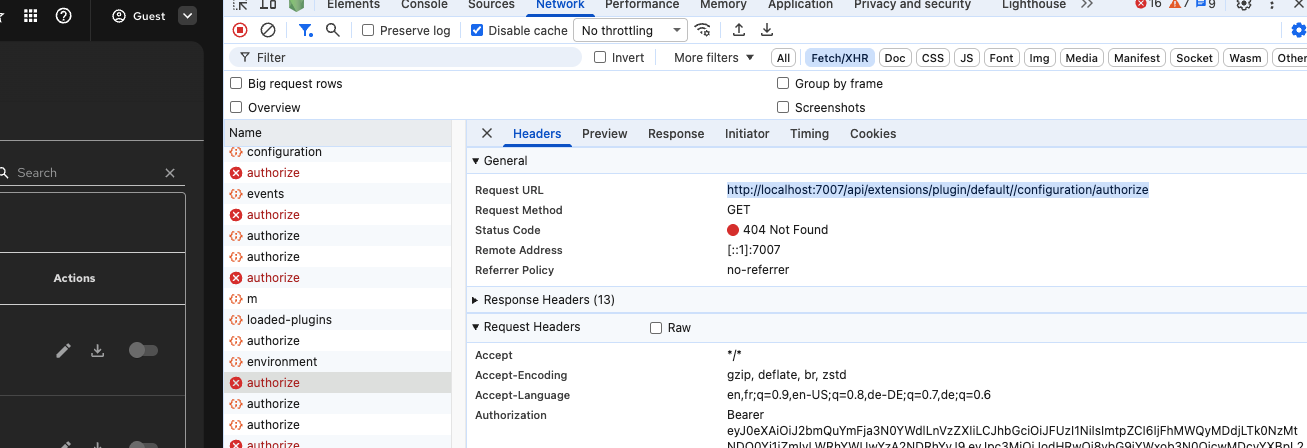1307x448 pixels.
Task: Clear the network log
Action: pyautogui.click(x=268, y=30)
